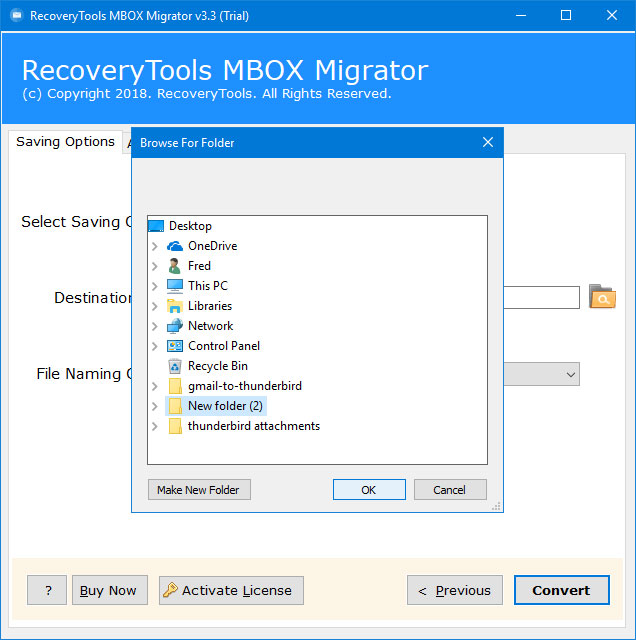
Task: Close the Browse For Folder dialog
Action: [488, 142]
